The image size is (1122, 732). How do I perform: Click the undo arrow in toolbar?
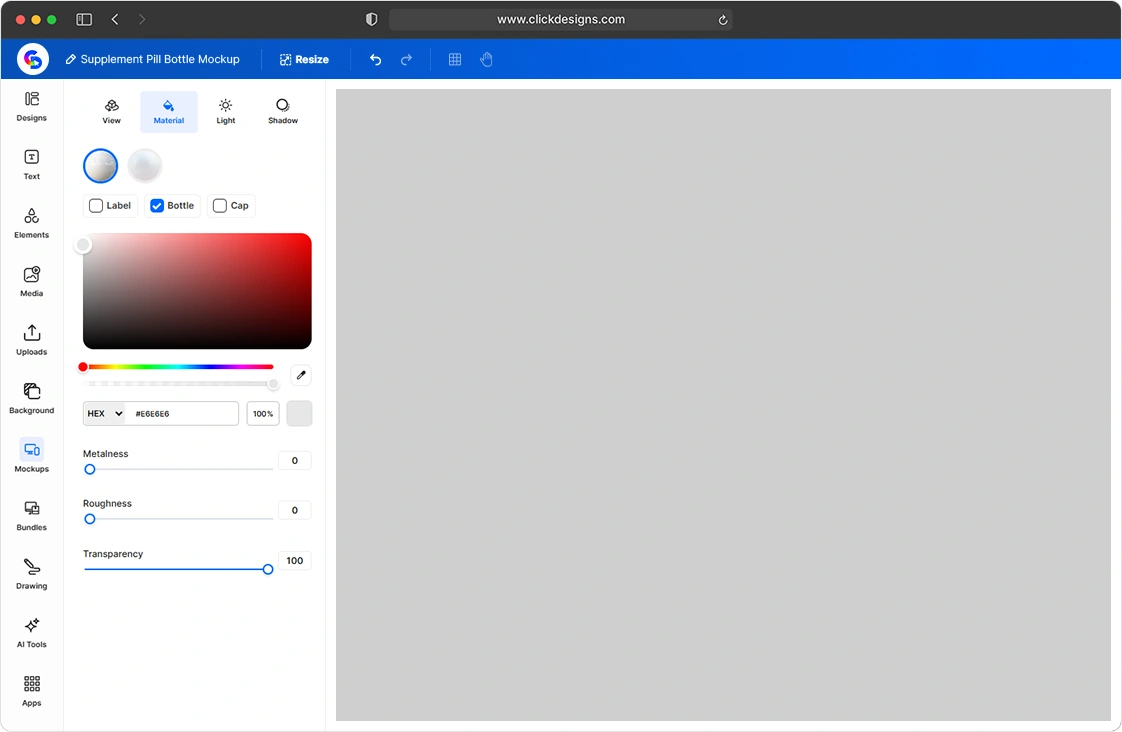point(375,59)
